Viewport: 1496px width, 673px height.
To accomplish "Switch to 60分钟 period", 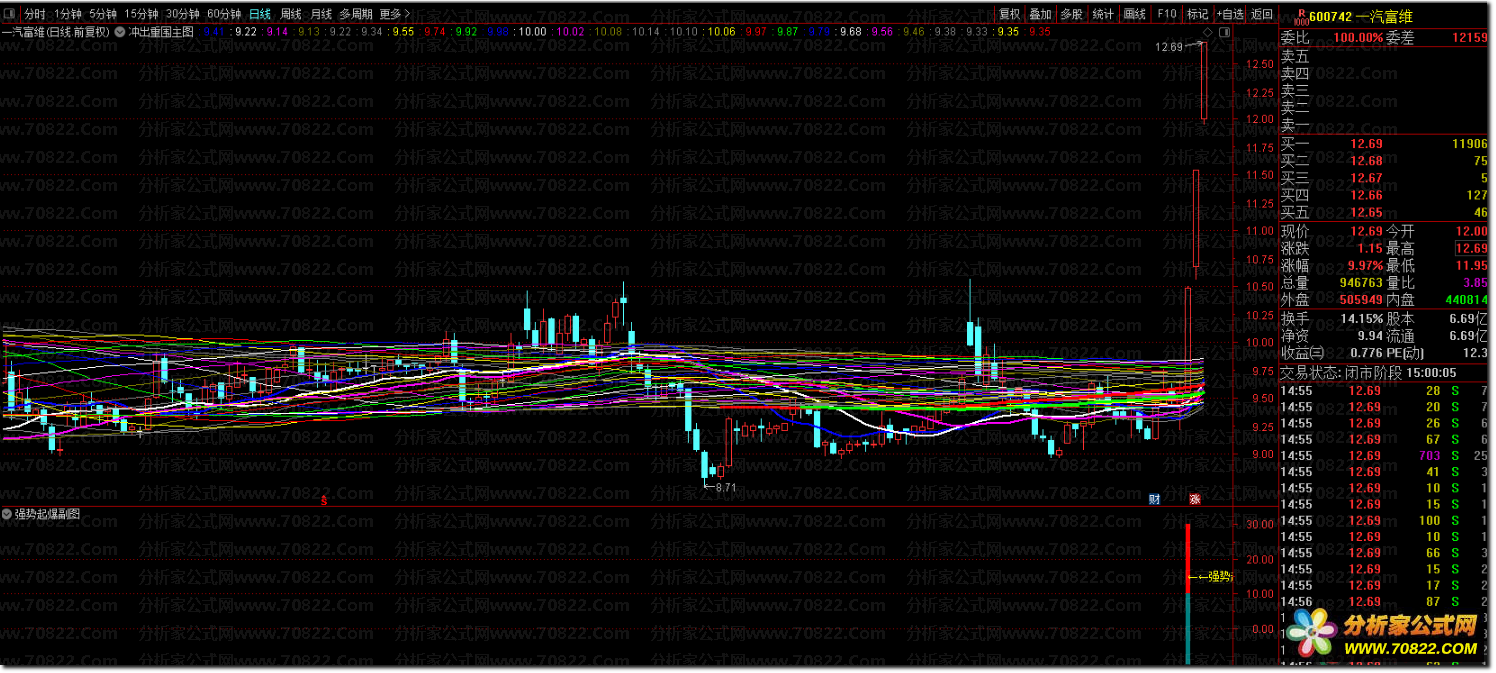I will [224, 14].
